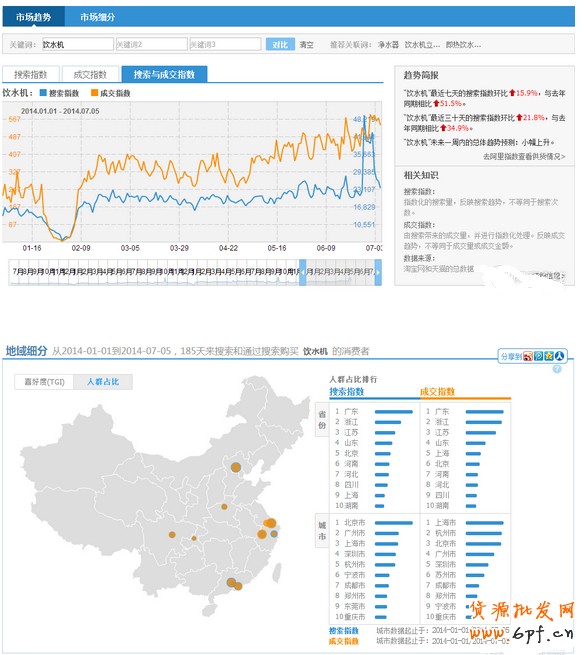The width and height of the screenshot is (584, 655).
Task: Open 去阿里指数查看供货情况 link
Action: tap(524, 156)
